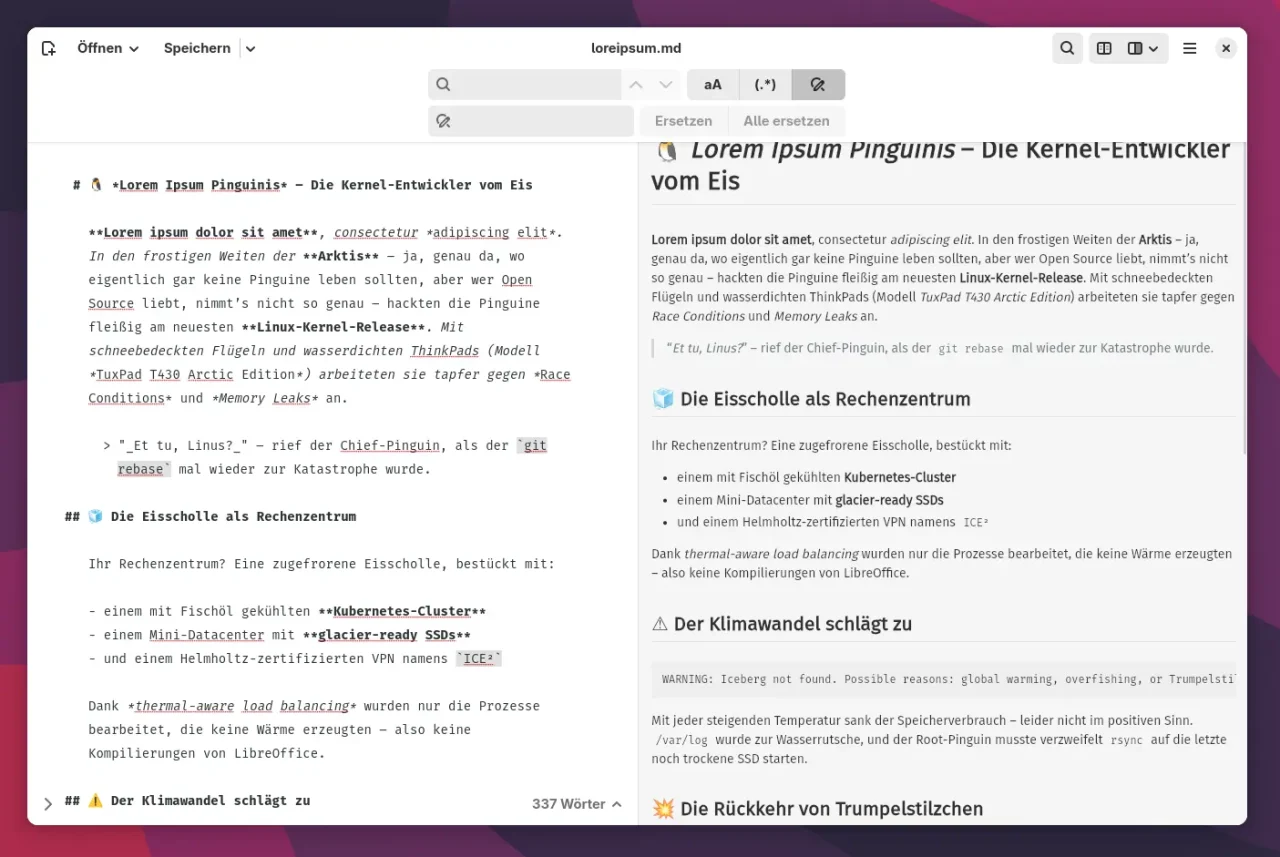Toggle case-sensitive search (aA)
Image resolution: width=1280 pixels, height=857 pixels.
(x=712, y=85)
